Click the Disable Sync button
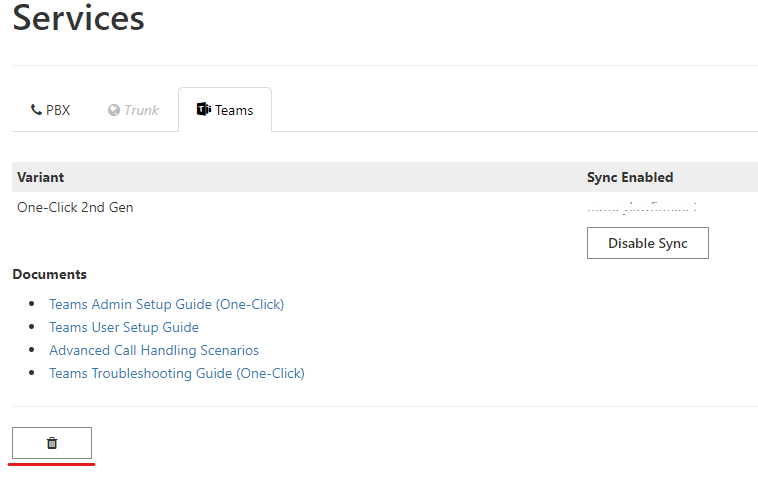 click(648, 243)
